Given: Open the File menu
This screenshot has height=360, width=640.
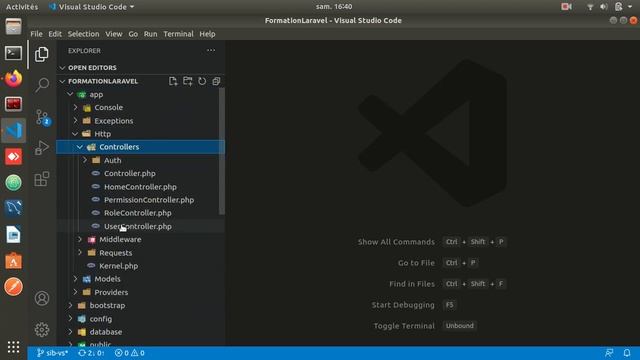Looking at the screenshot, I should click(x=36, y=34).
